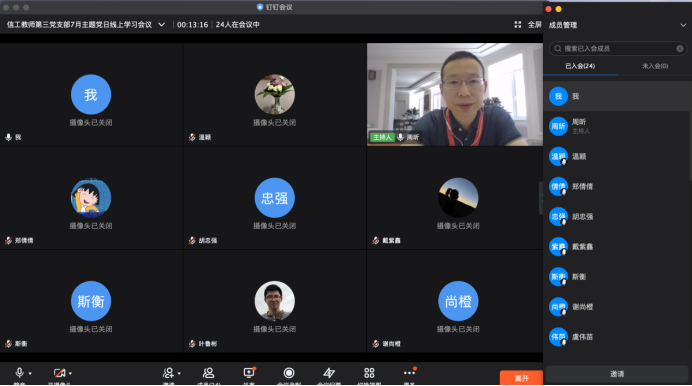This screenshot has height=386, width=692.
Task: Click the 邀请 button in member panel
Action: [x=617, y=374]
